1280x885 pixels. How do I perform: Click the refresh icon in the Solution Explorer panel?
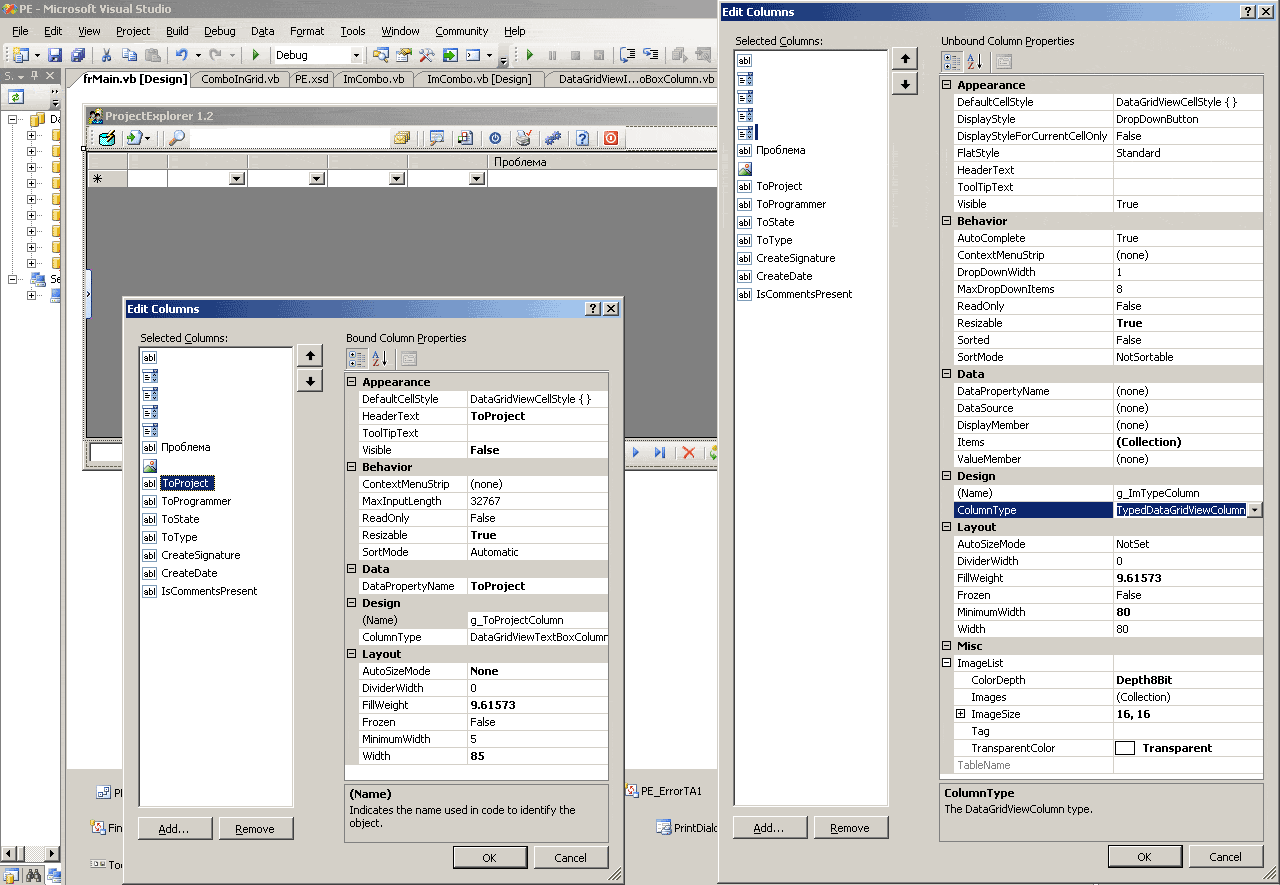click(16, 97)
